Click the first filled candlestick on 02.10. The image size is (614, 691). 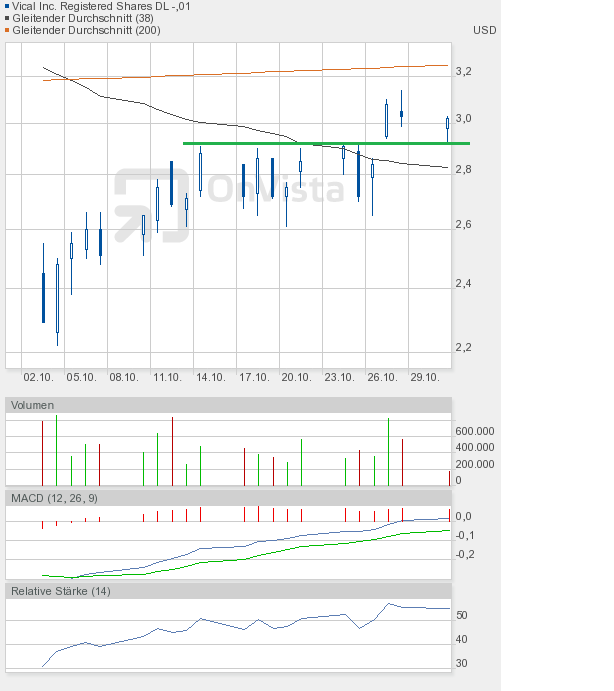click(43, 298)
